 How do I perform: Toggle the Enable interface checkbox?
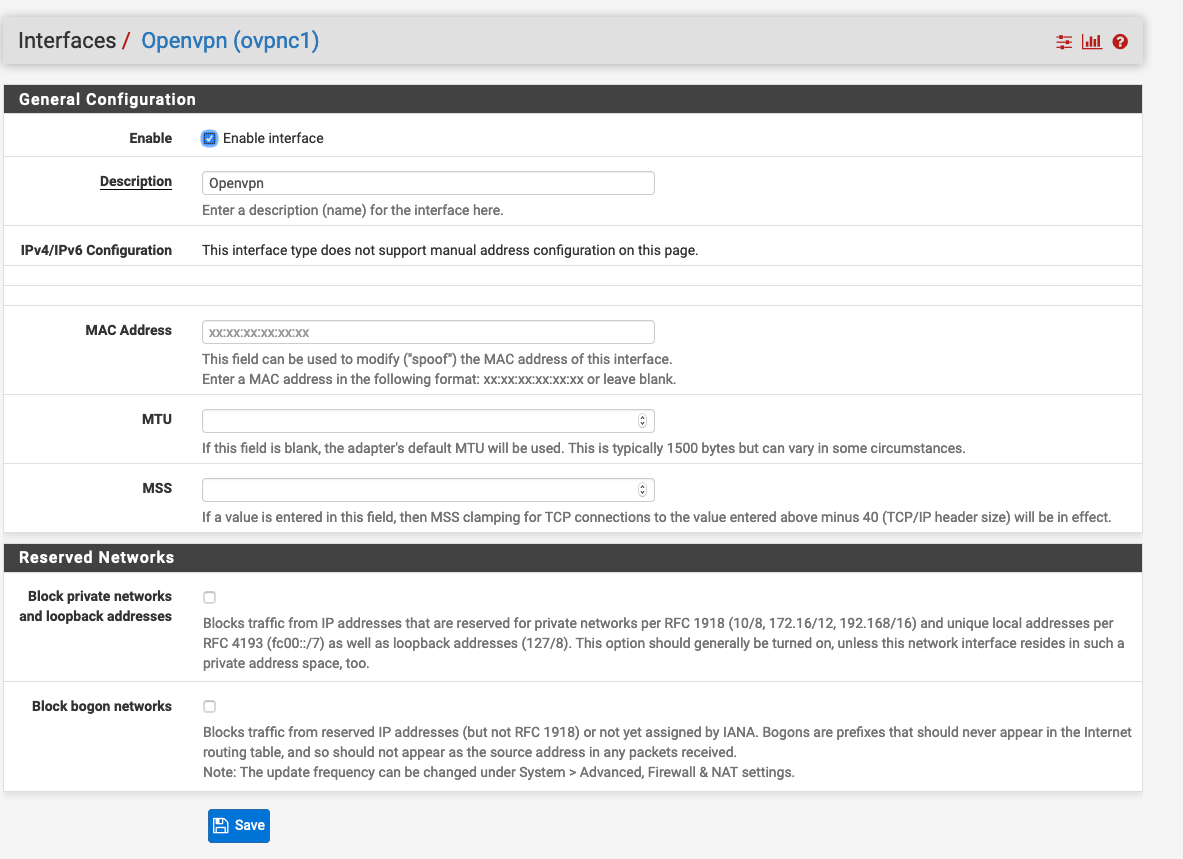[x=209, y=138]
